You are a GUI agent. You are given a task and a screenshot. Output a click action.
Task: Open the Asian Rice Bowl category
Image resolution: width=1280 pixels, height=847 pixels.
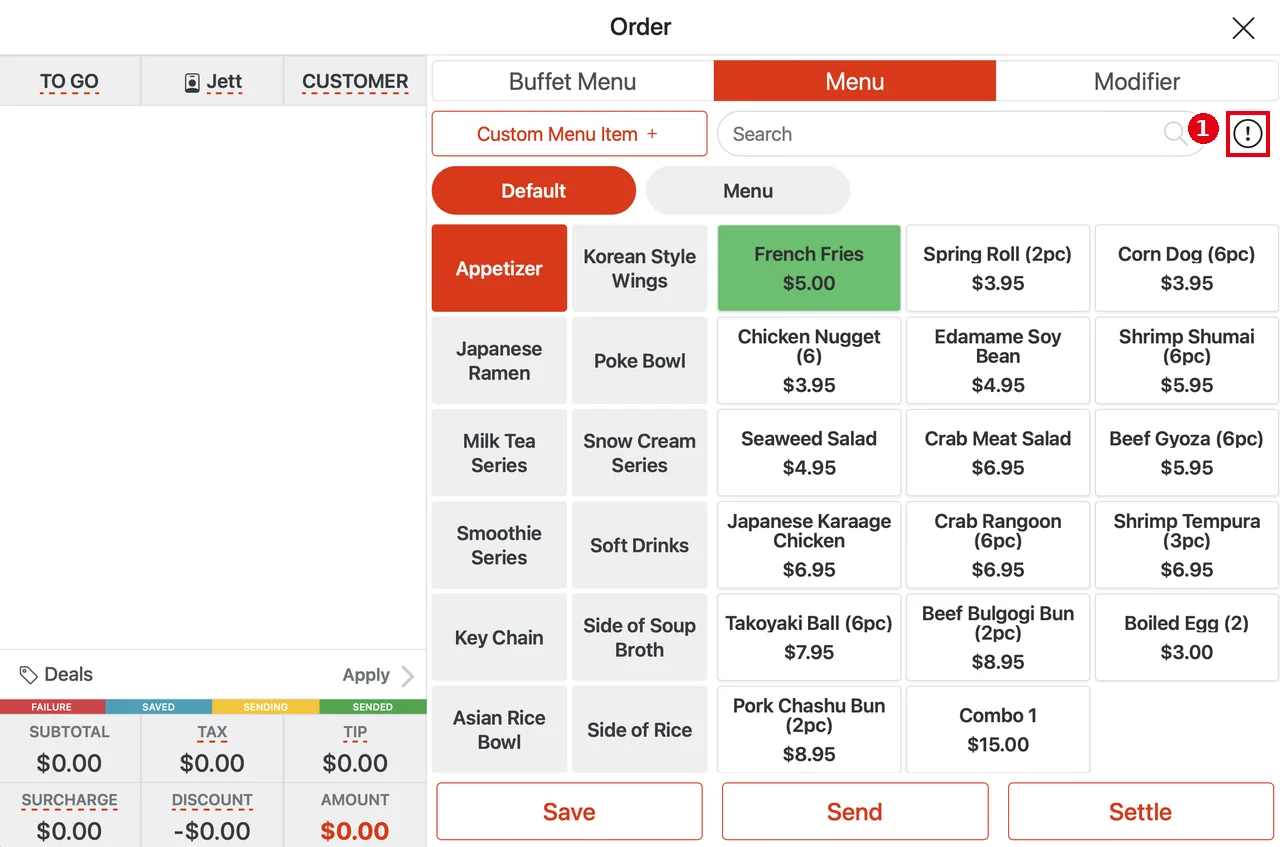[499, 729]
